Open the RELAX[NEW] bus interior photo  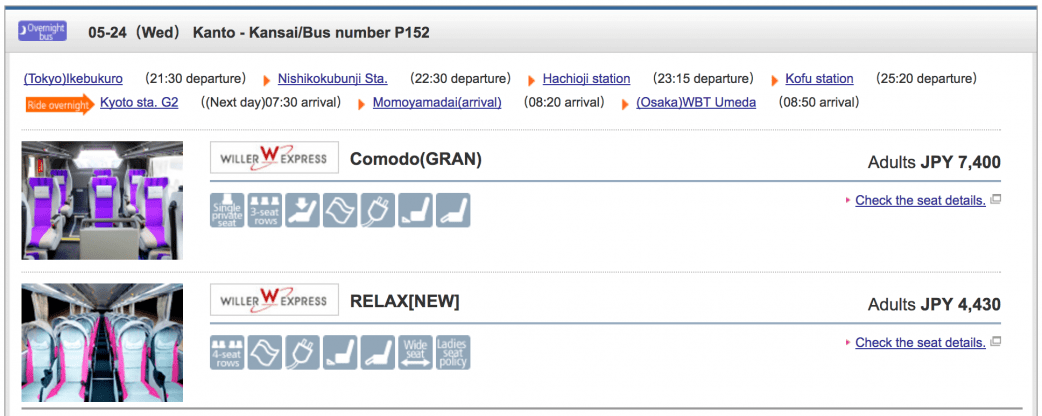pyautogui.click(x=102, y=343)
